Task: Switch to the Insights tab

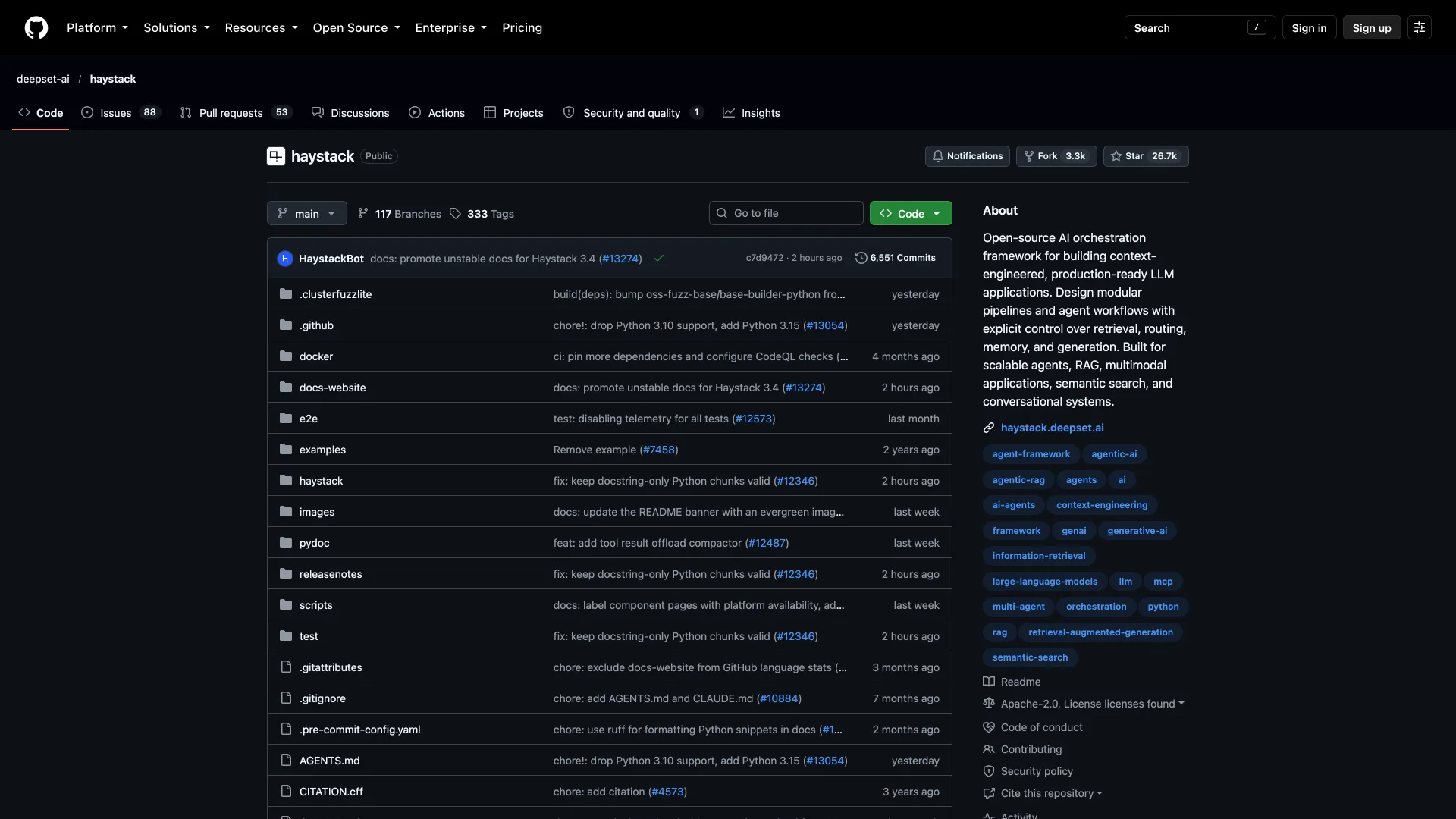Action: tap(752, 112)
